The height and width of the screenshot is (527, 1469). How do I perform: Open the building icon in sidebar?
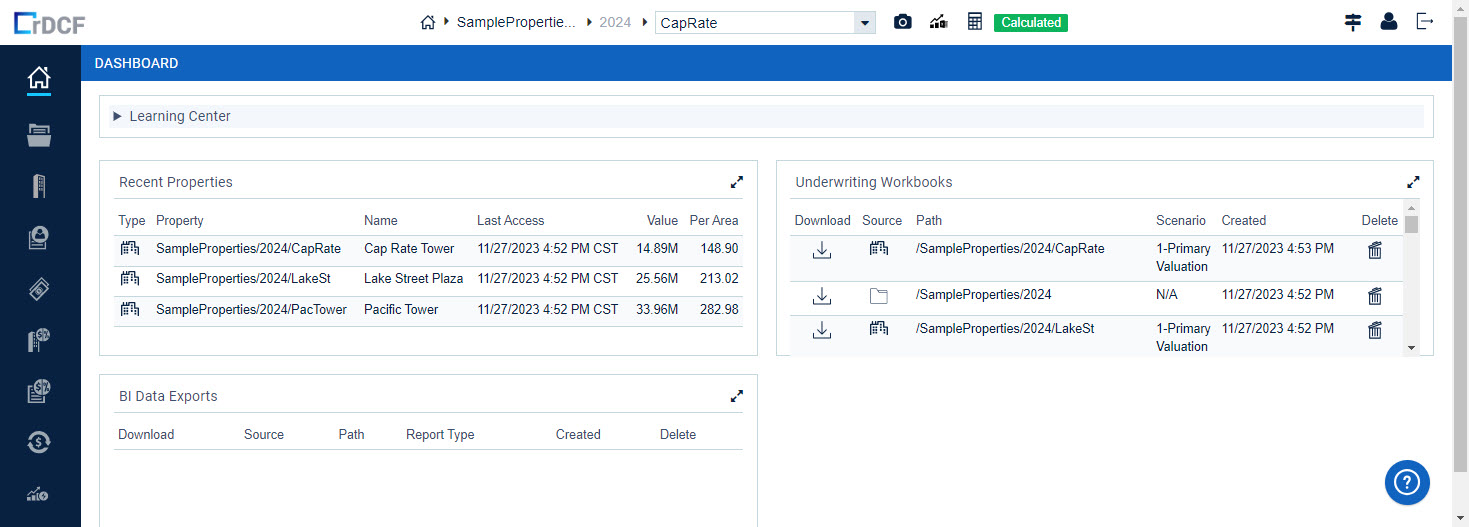coord(39,186)
